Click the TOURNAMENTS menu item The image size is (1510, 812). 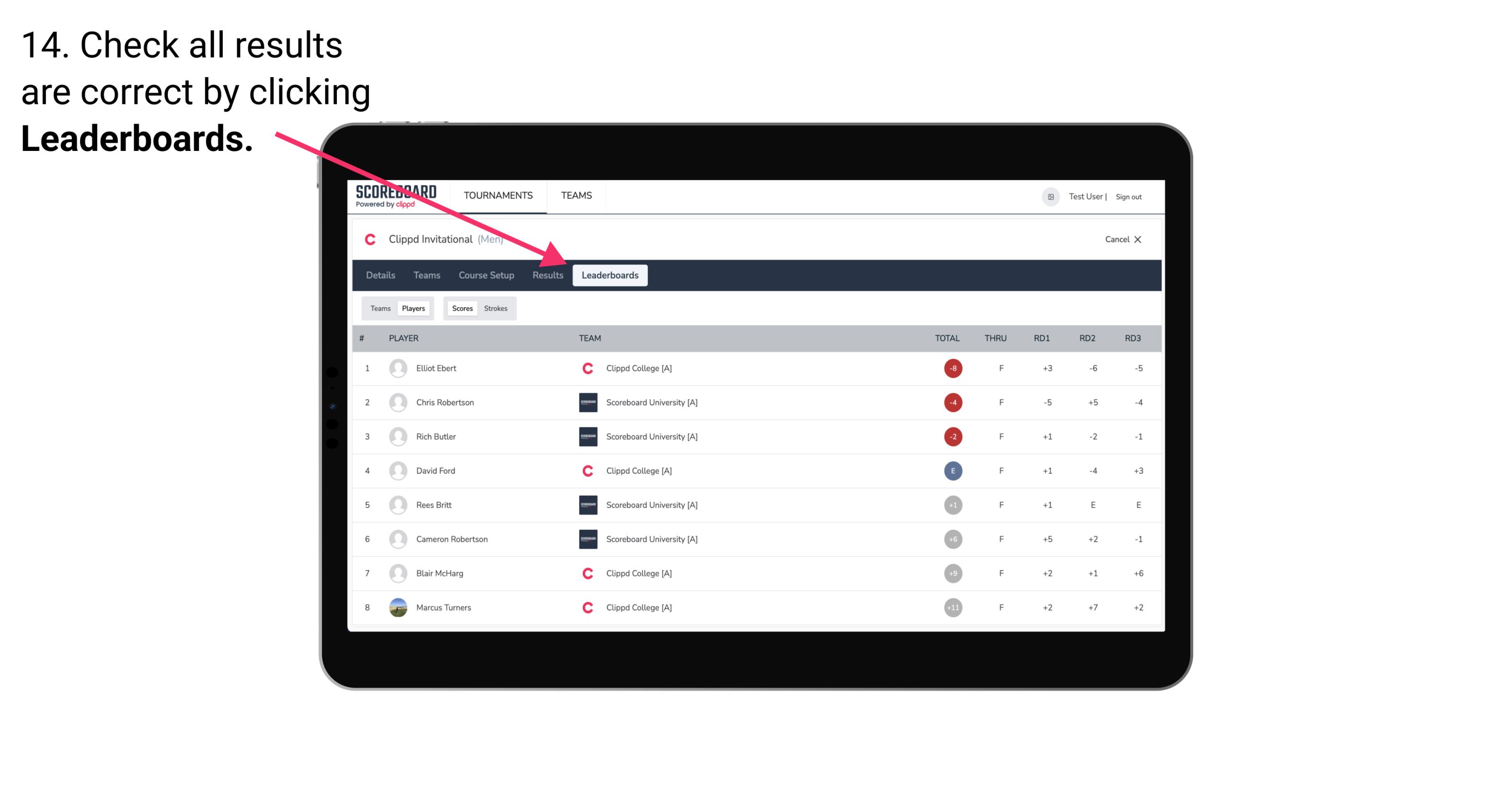tap(499, 195)
